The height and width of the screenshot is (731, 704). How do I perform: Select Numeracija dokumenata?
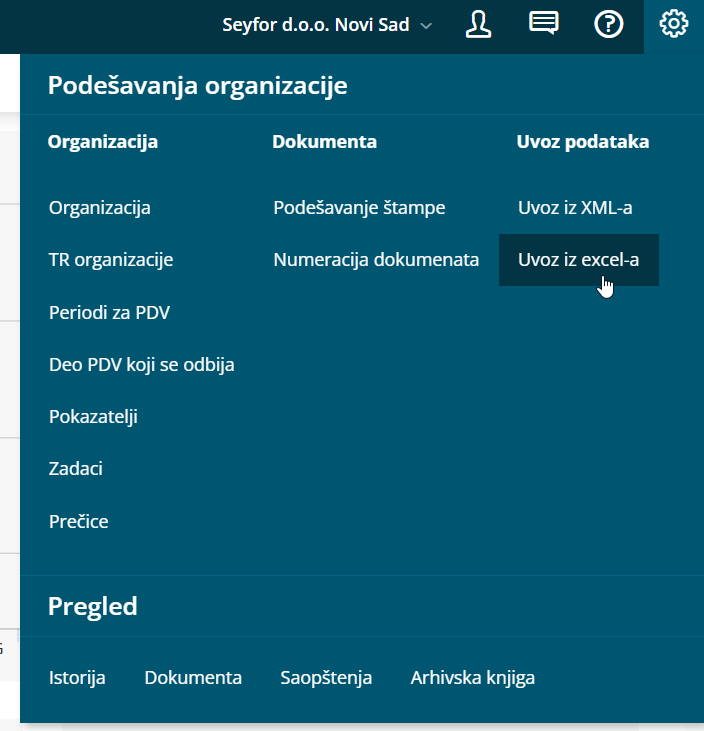click(376, 260)
